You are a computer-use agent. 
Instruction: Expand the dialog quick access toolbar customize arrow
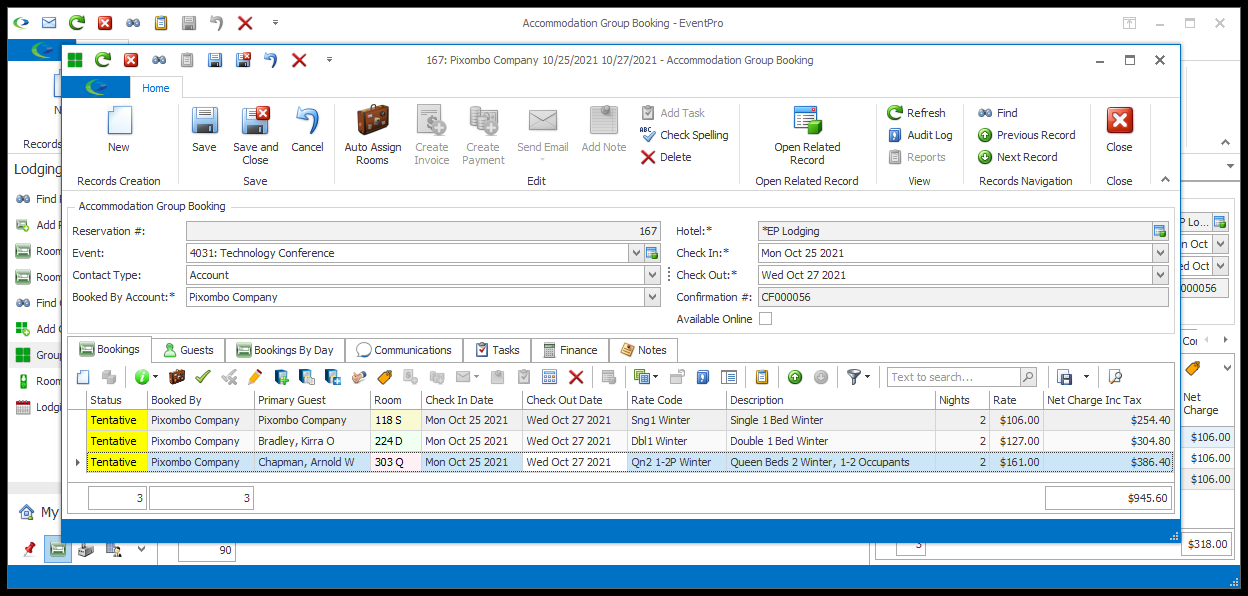pos(329,60)
